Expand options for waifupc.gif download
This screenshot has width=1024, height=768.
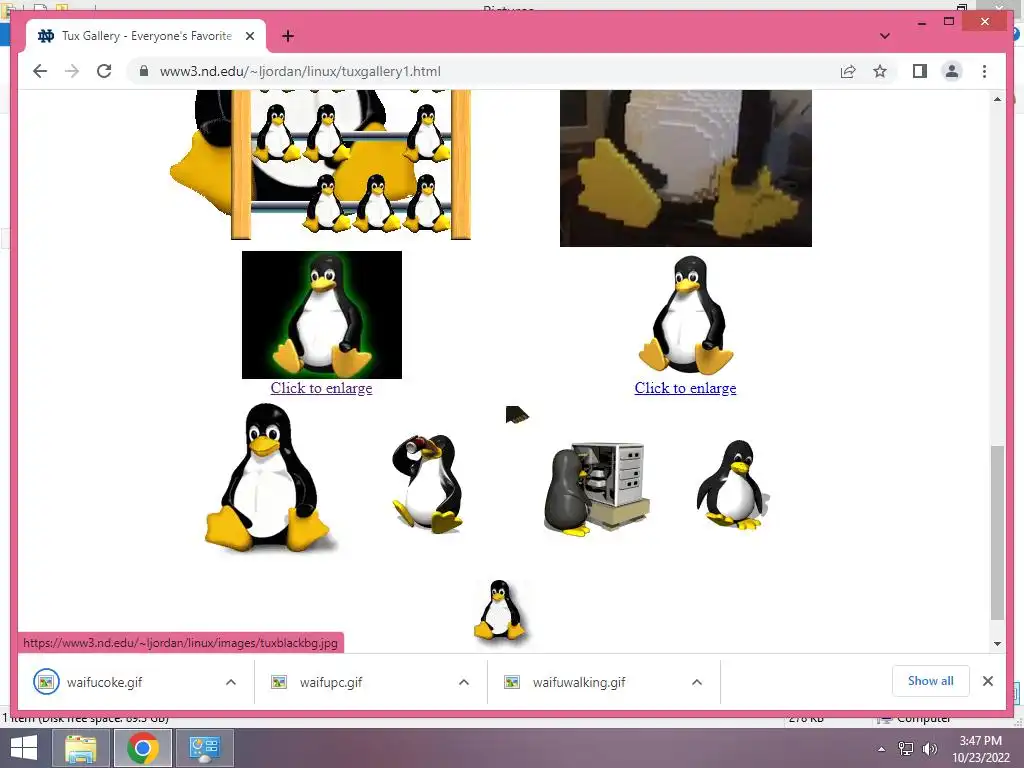click(x=464, y=682)
